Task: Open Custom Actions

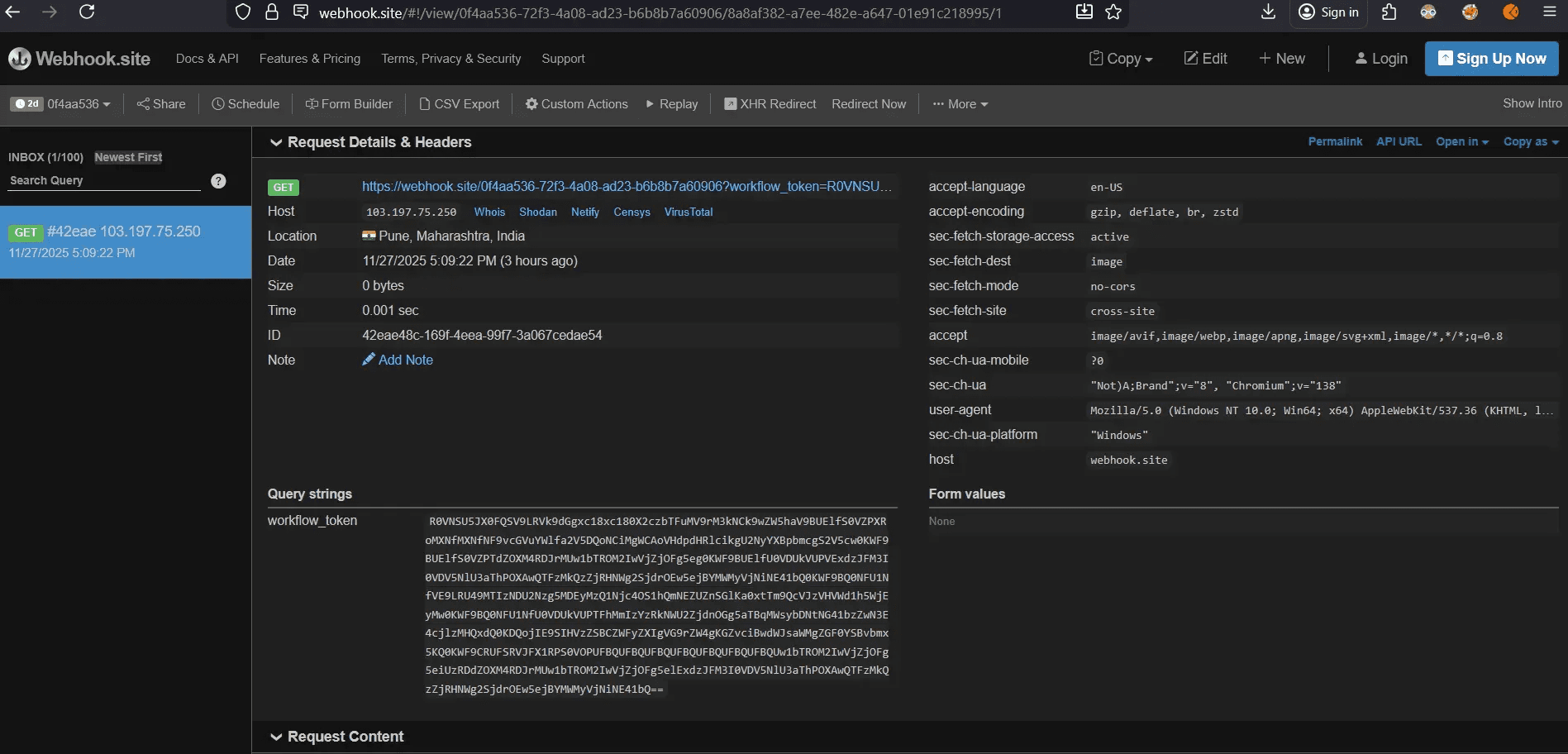Action: (576, 104)
